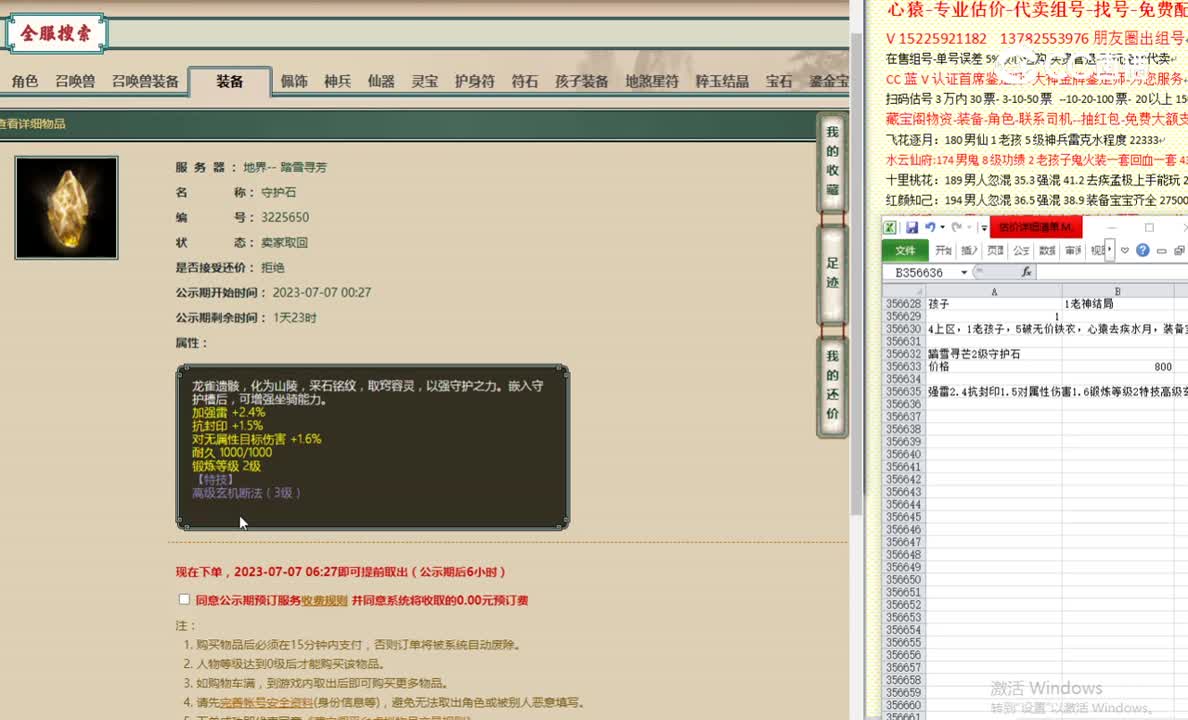The image size is (1188, 720).
Task: Undo the last action in Excel
Action: [930, 227]
